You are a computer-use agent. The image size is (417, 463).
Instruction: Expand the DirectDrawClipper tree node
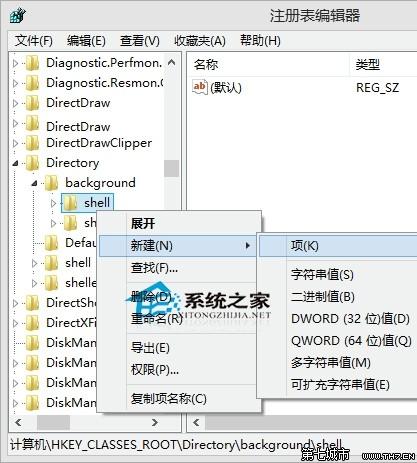(x=15, y=143)
